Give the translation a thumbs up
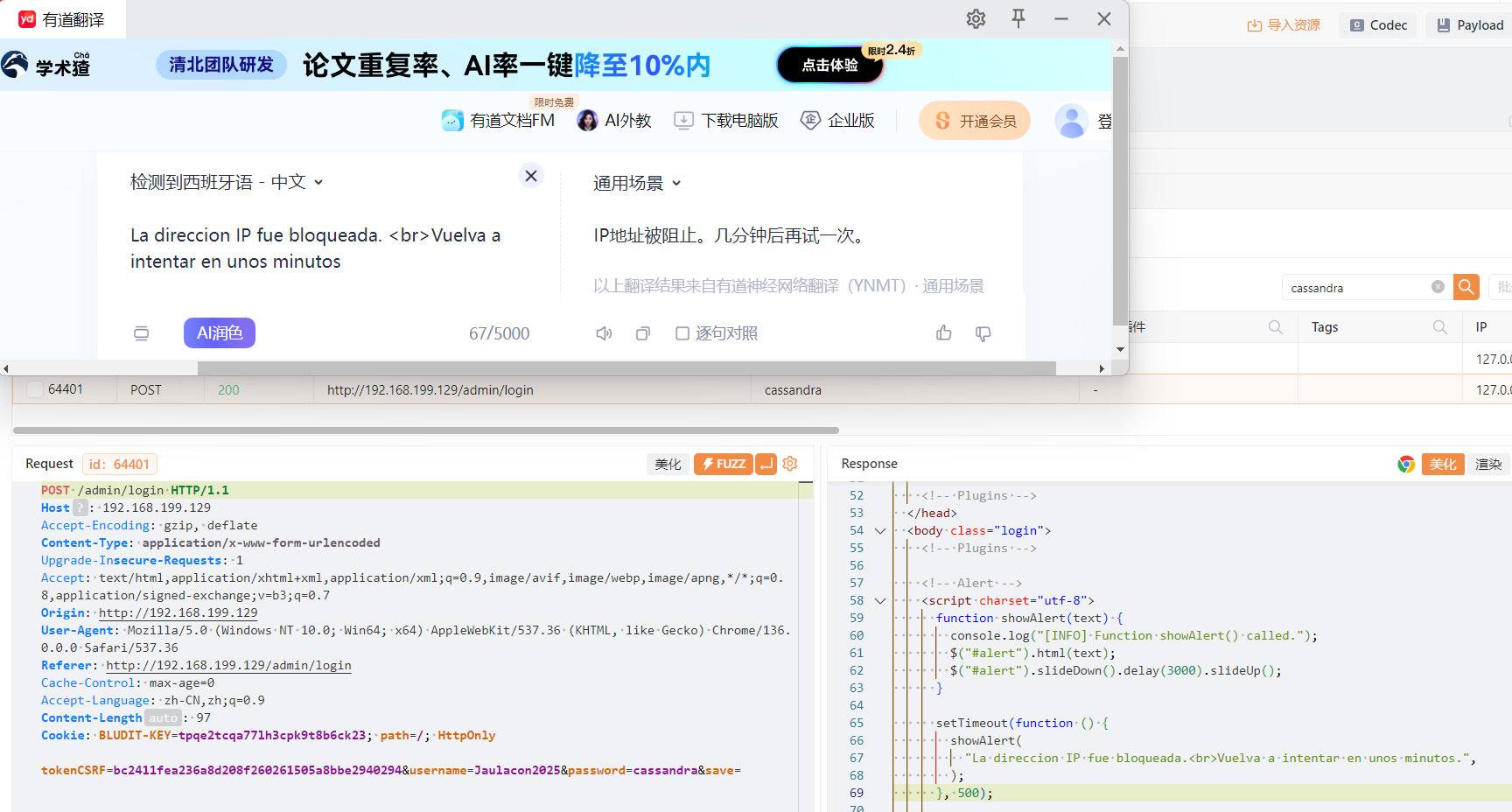 click(944, 332)
